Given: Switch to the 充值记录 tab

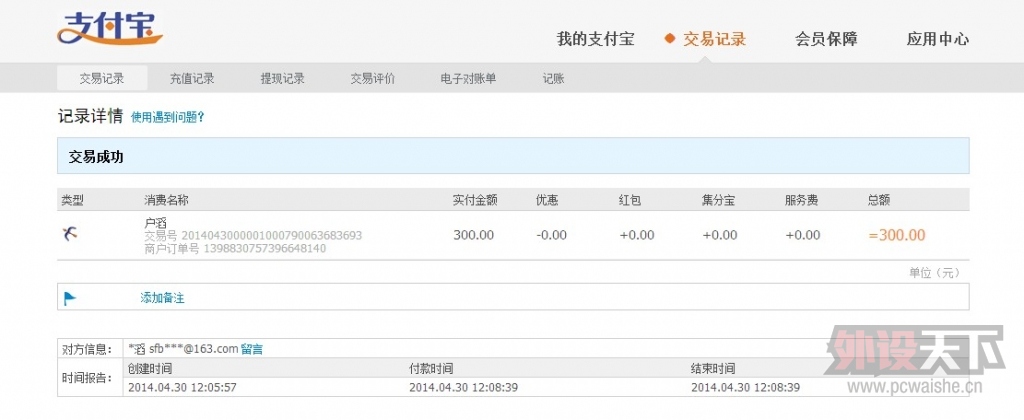Looking at the screenshot, I should click(192, 78).
